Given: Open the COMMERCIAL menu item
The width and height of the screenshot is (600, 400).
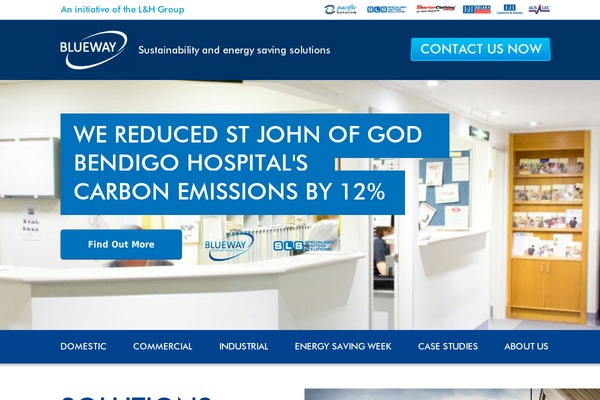Looking at the screenshot, I should 163,346.
